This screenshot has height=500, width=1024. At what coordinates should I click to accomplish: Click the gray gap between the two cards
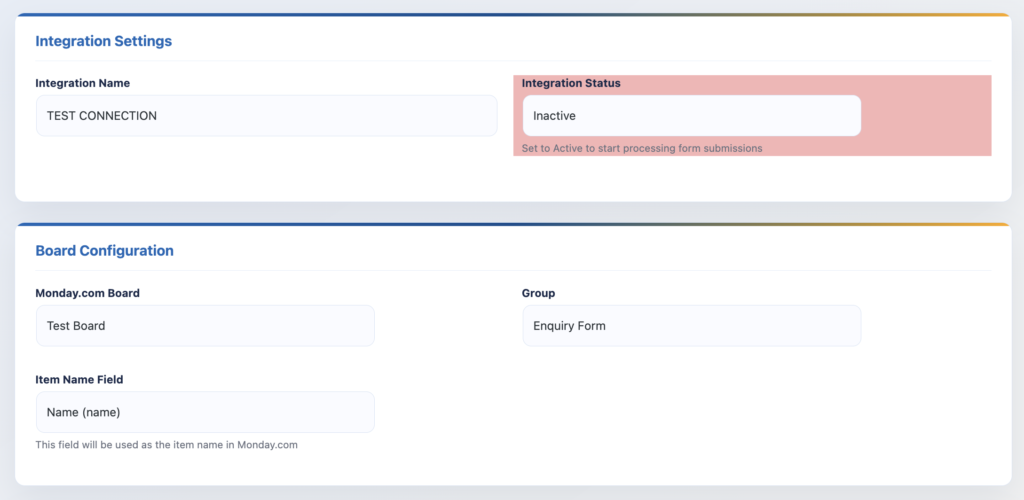click(512, 212)
